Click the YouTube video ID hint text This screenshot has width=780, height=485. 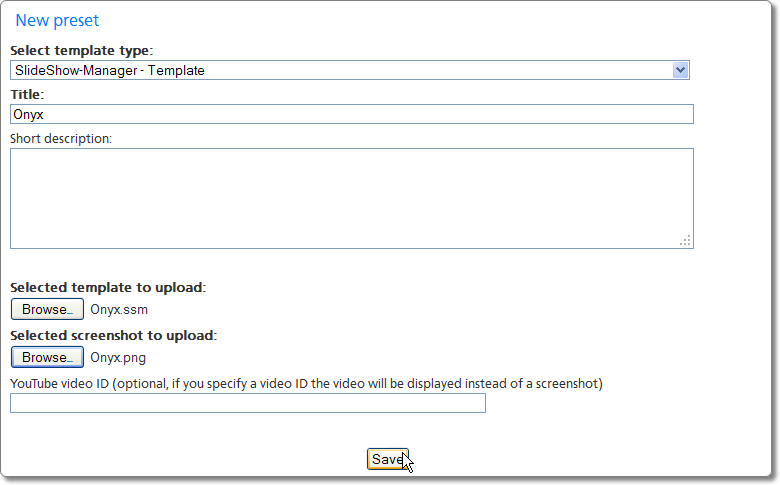306,383
